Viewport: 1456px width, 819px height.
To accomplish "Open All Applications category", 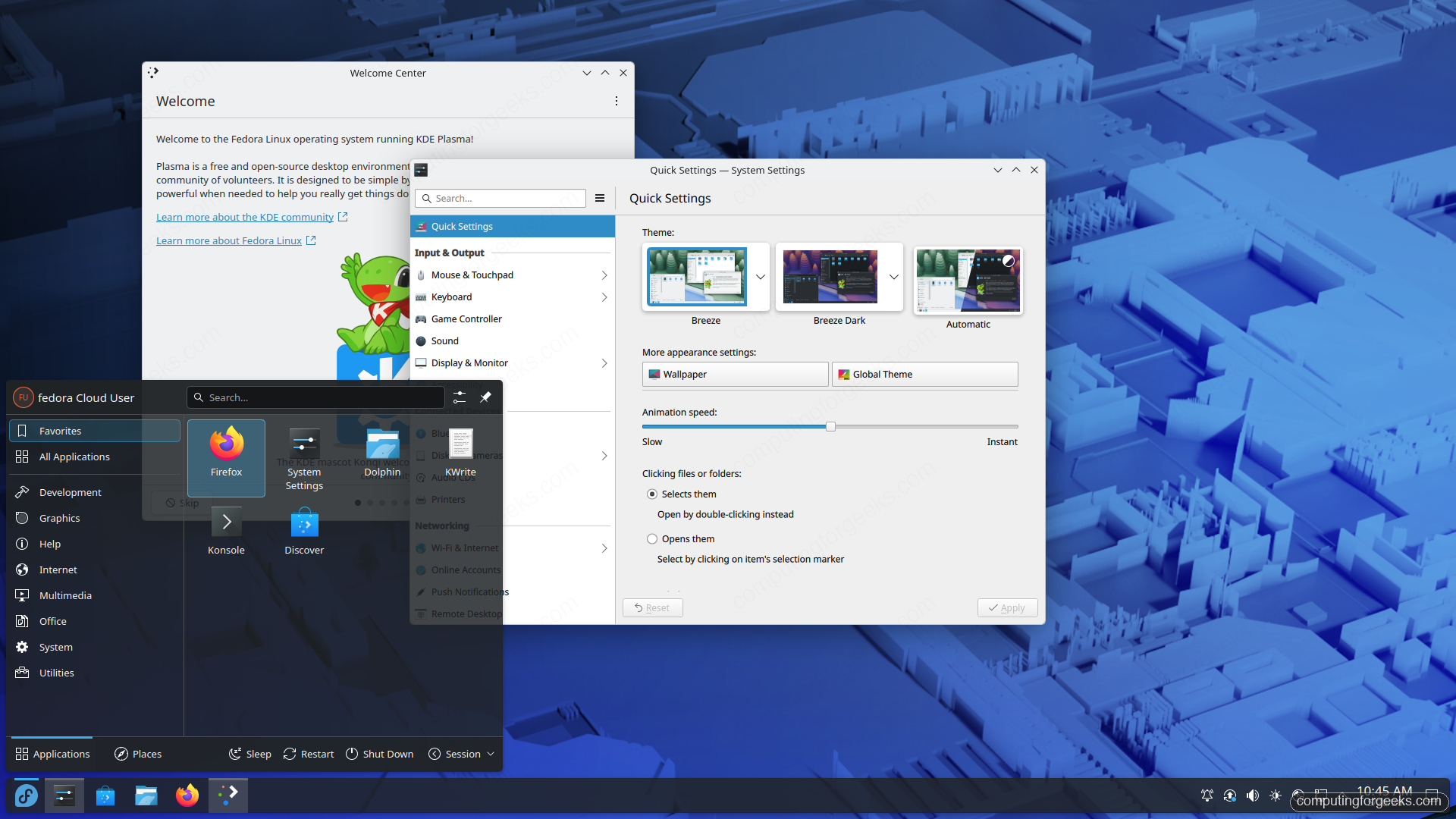I will [x=95, y=457].
